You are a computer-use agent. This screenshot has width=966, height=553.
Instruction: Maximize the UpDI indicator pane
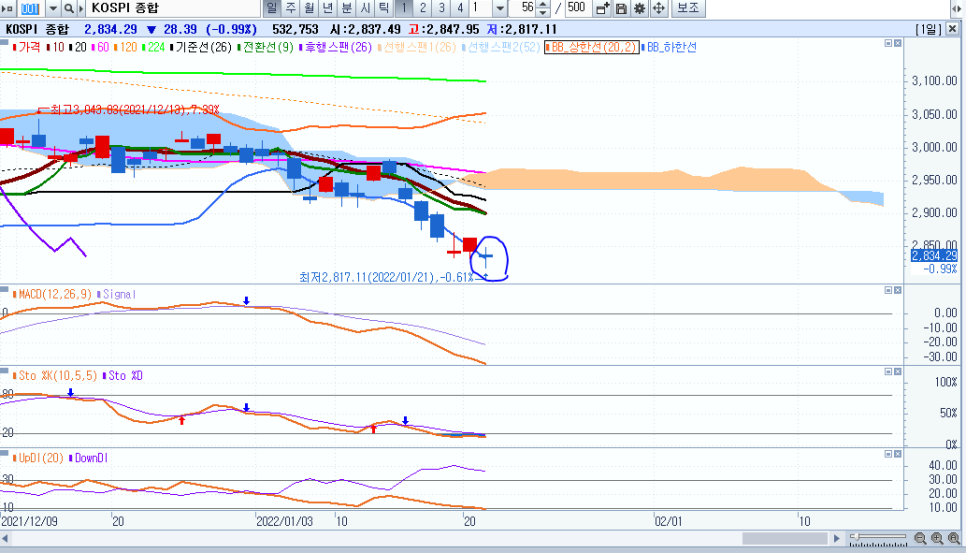coord(888,454)
